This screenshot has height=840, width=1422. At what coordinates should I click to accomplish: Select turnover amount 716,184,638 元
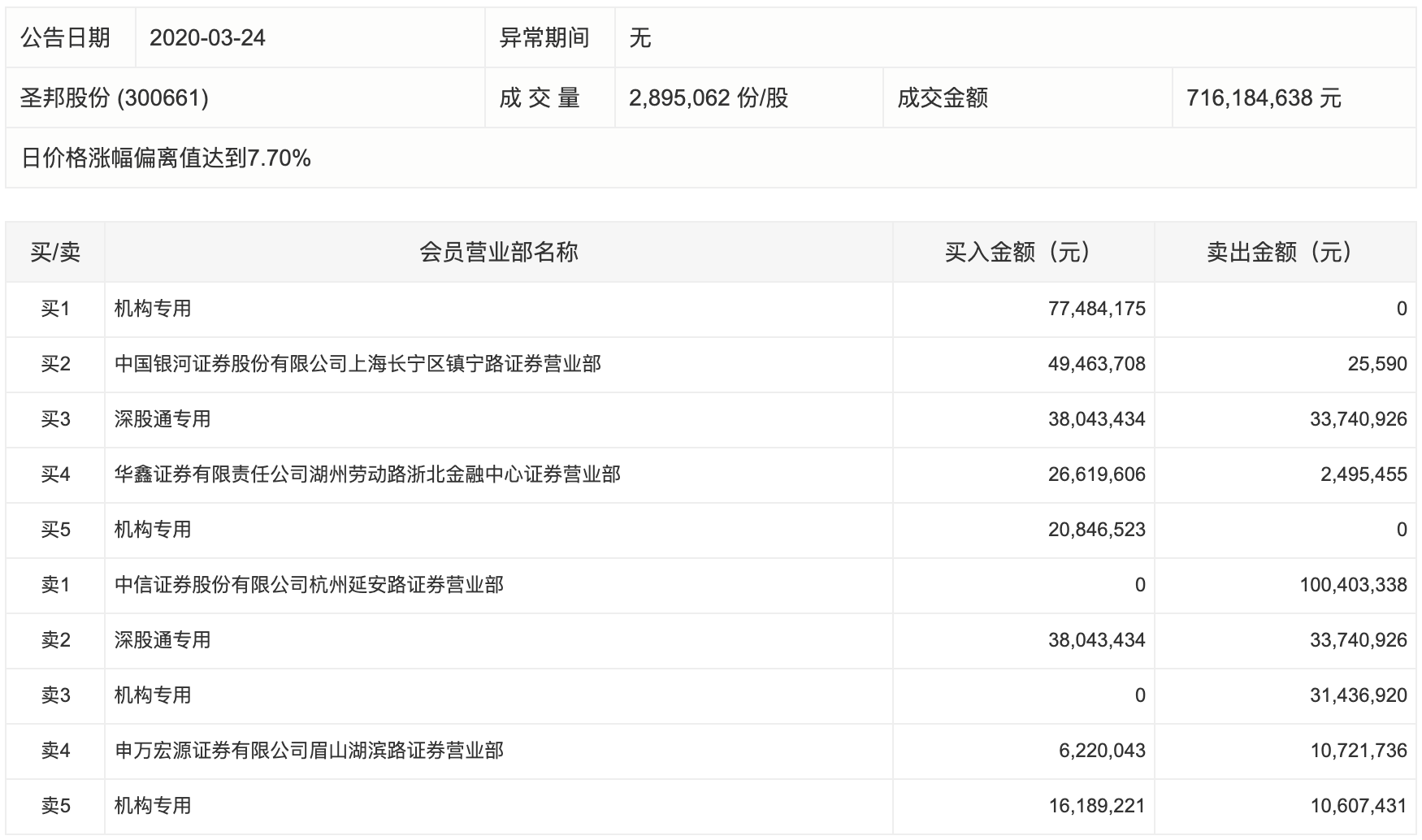(x=1264, y=98)
